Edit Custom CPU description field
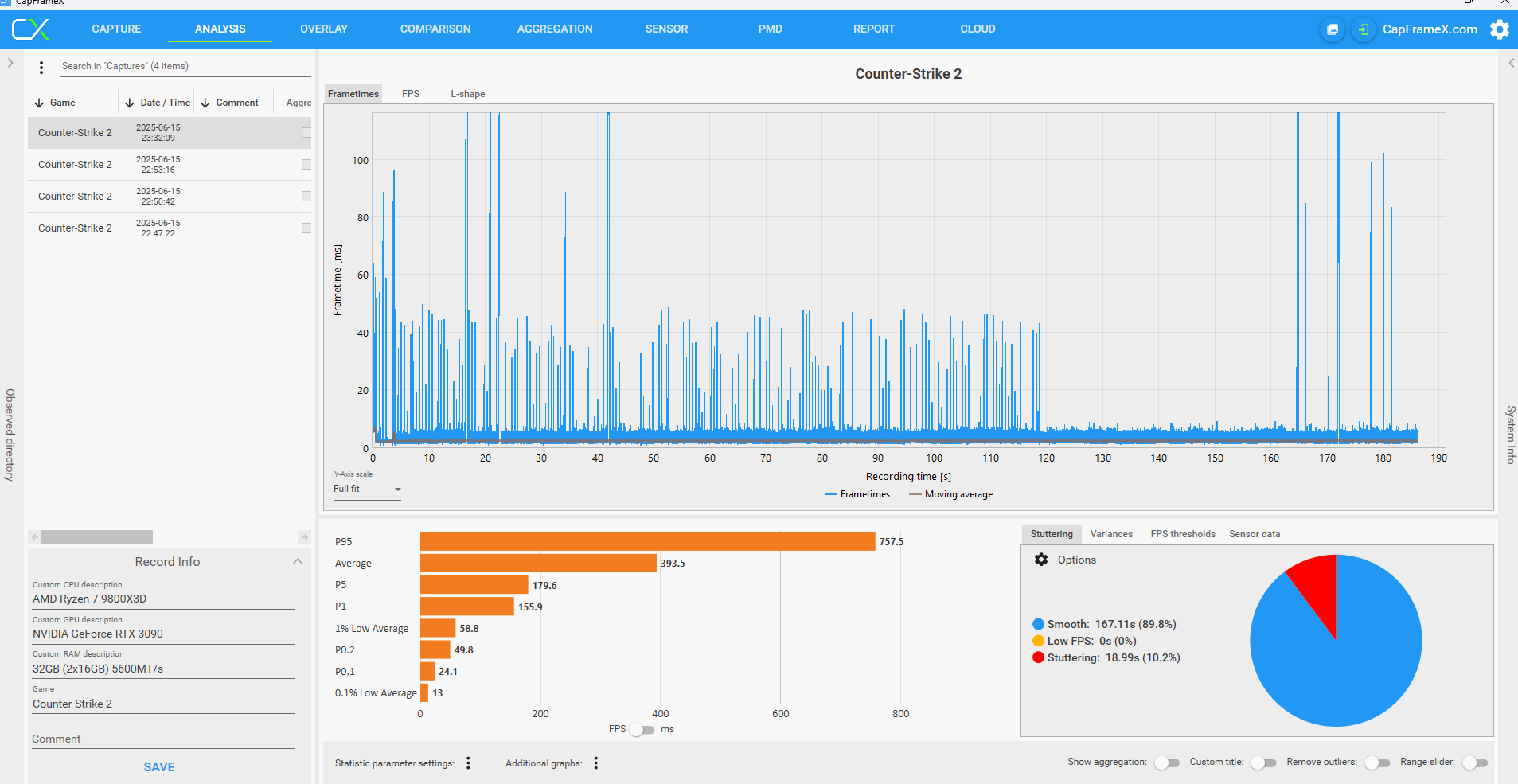 tap(163, 599)
